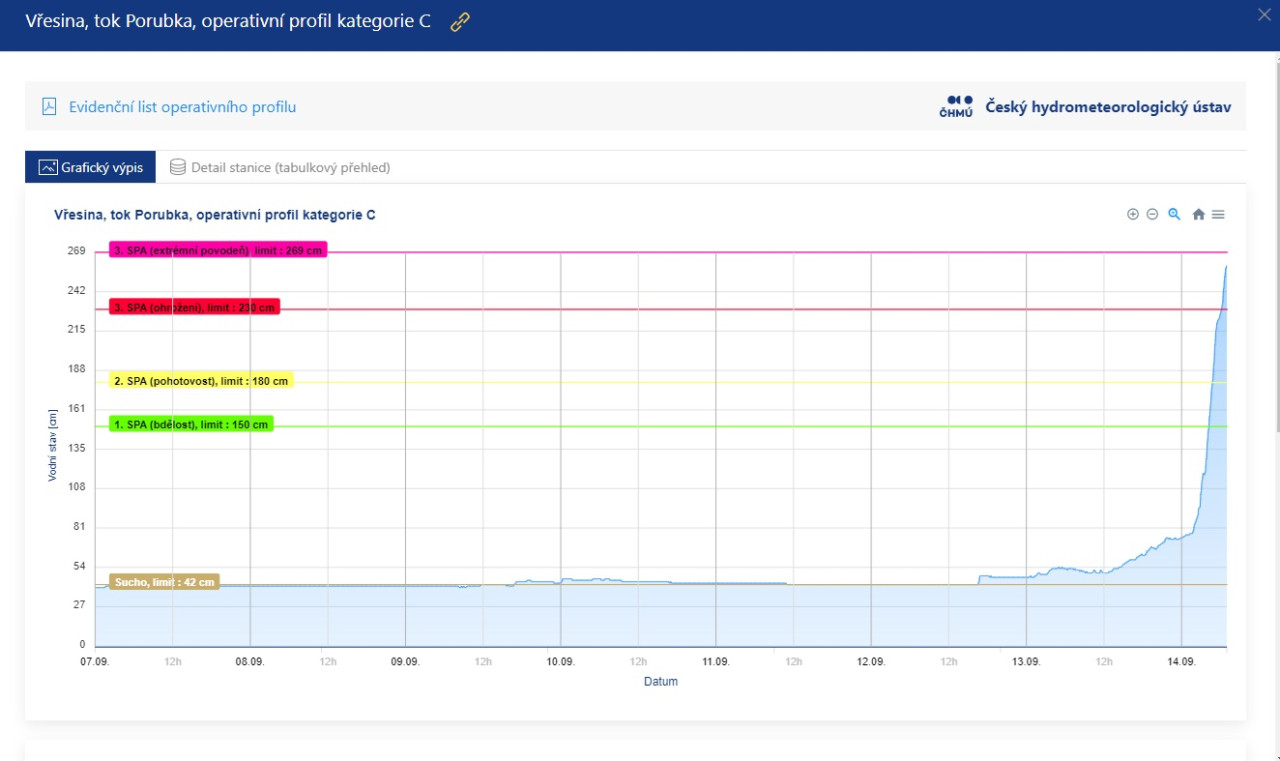The image size is (1280, 761).
Task: Zoom in chart with plus icon
Action: pyautogui.click(x=1133, y=214)
